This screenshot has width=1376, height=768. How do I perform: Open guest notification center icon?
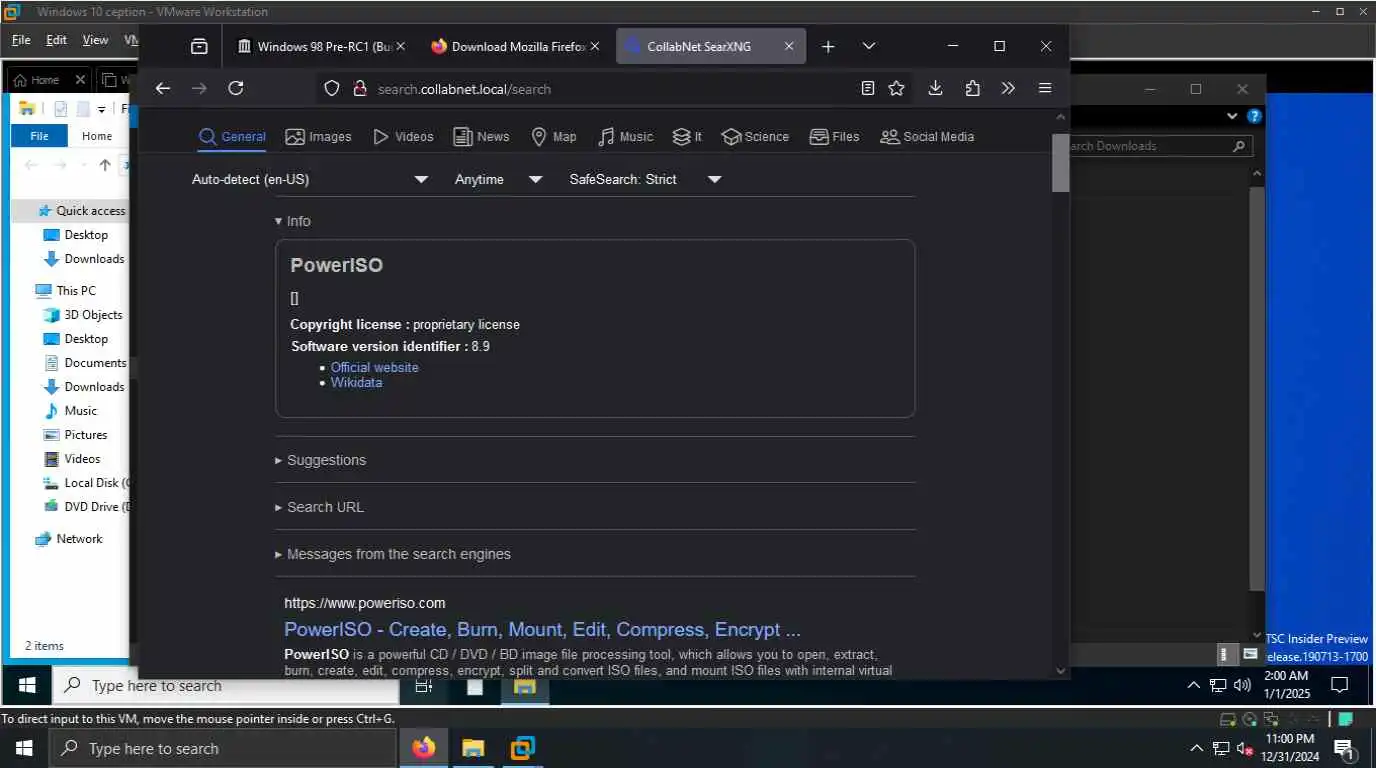[x=1340, y=685]
